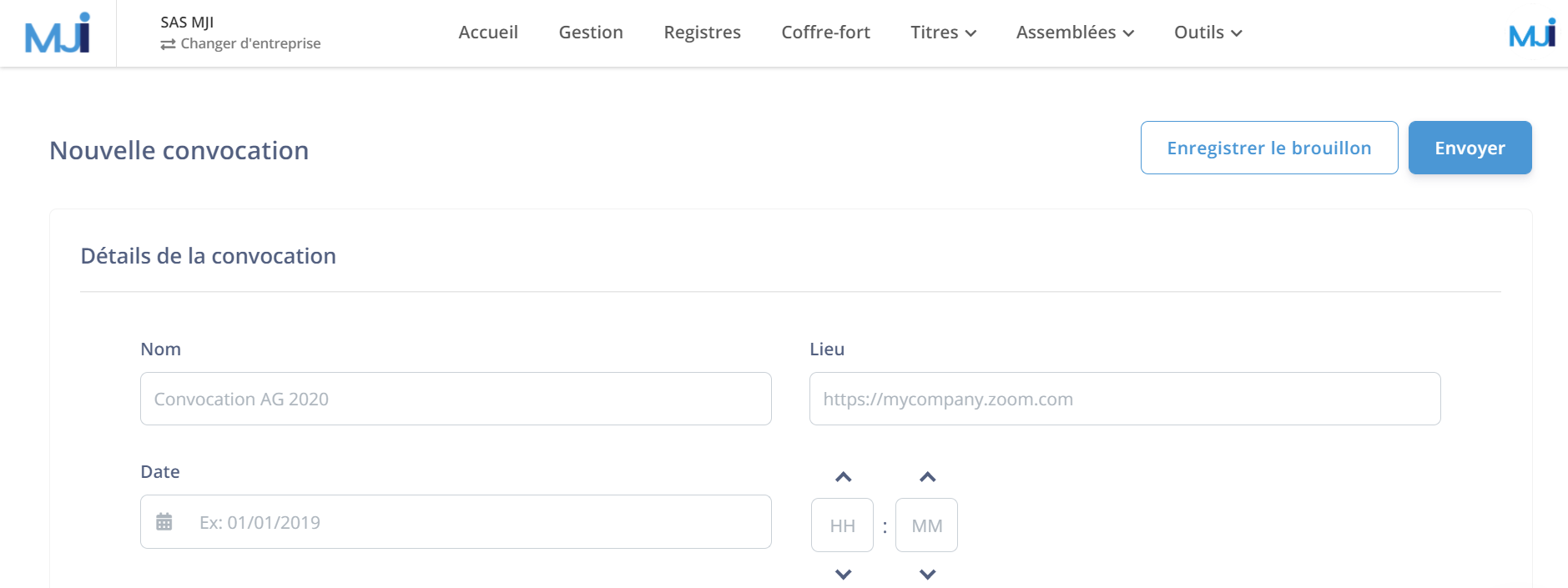Decrease the hour with the down arrow

(x=843, y=574)
